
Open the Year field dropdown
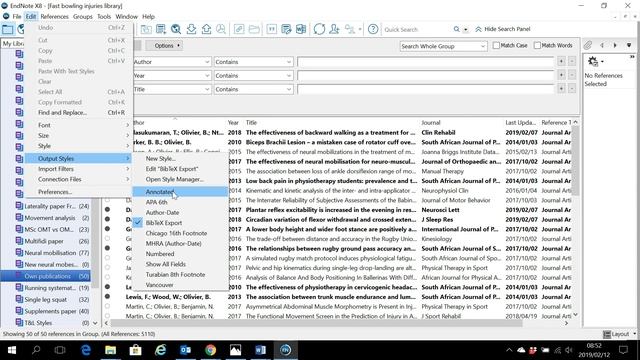207,76
